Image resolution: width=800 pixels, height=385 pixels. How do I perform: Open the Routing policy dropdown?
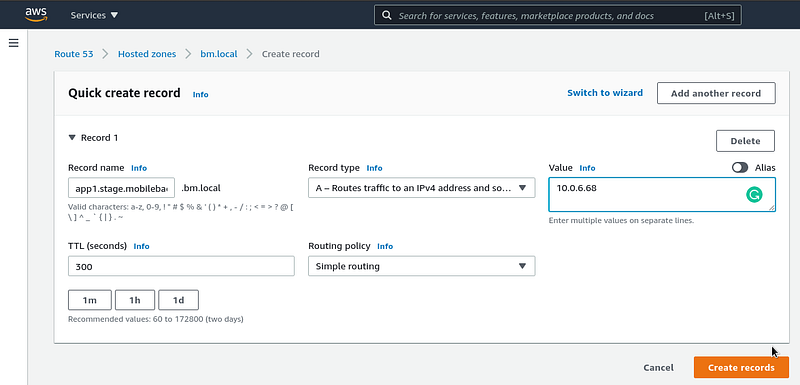421,266
